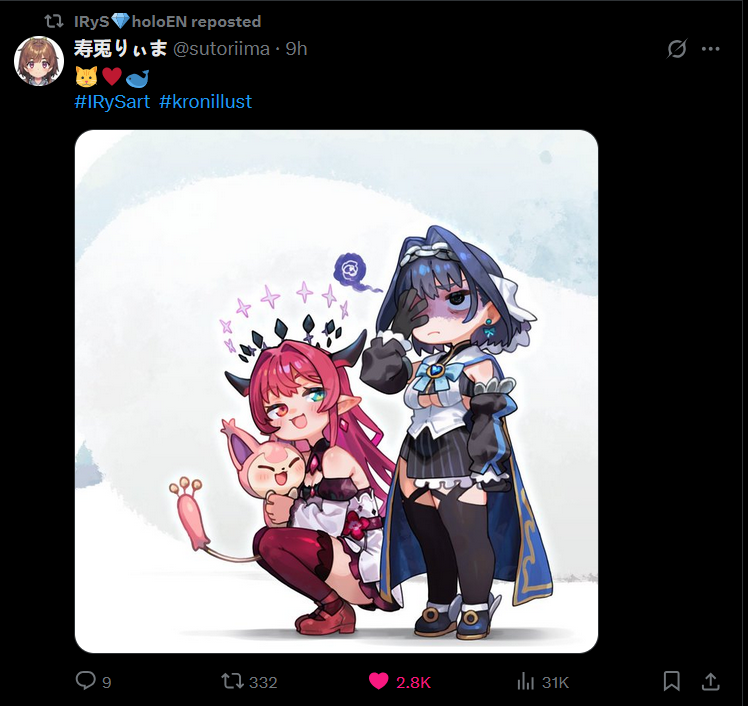The width and height of the screenshot is (748, 706).
Task: Open the author's profile avatar
Action: 39,61
